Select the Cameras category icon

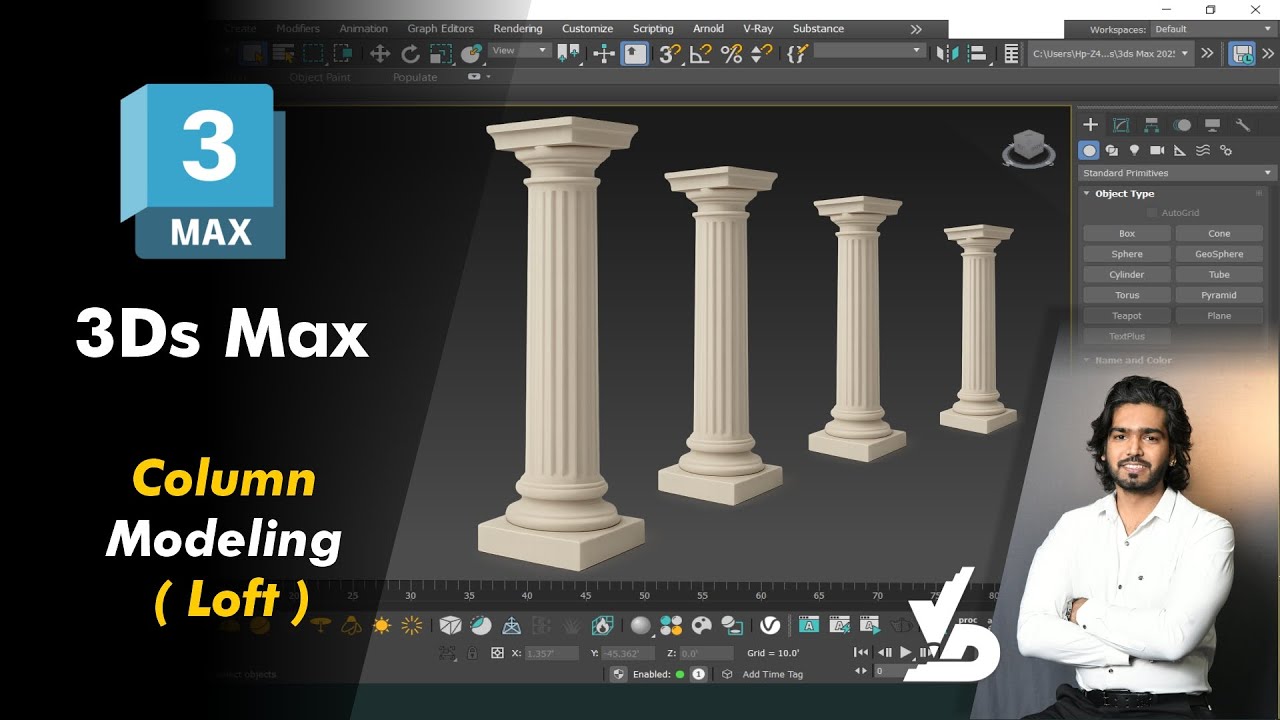(1157, 150)
